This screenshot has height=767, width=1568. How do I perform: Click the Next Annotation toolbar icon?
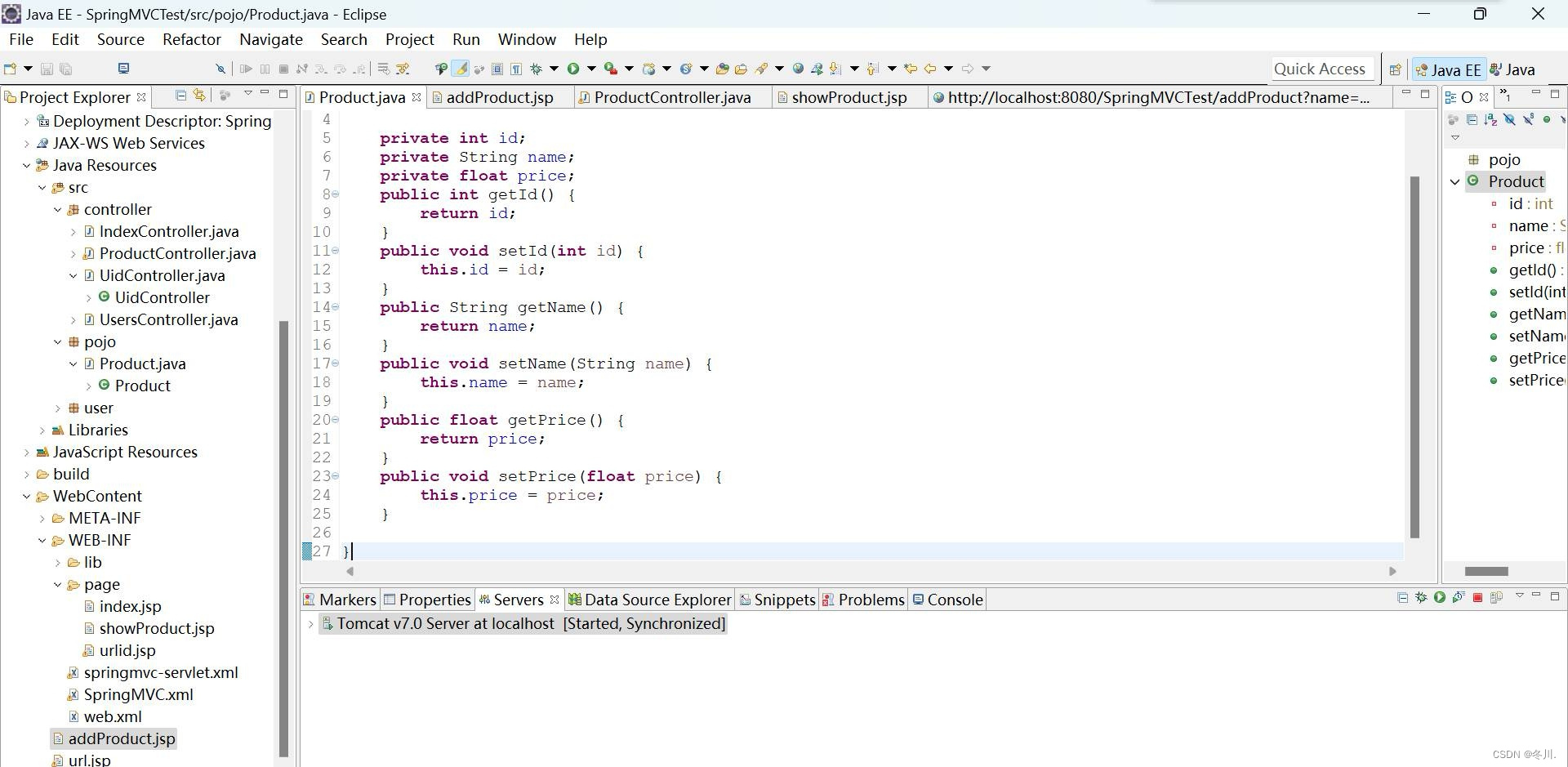click(x=835, y=69)
